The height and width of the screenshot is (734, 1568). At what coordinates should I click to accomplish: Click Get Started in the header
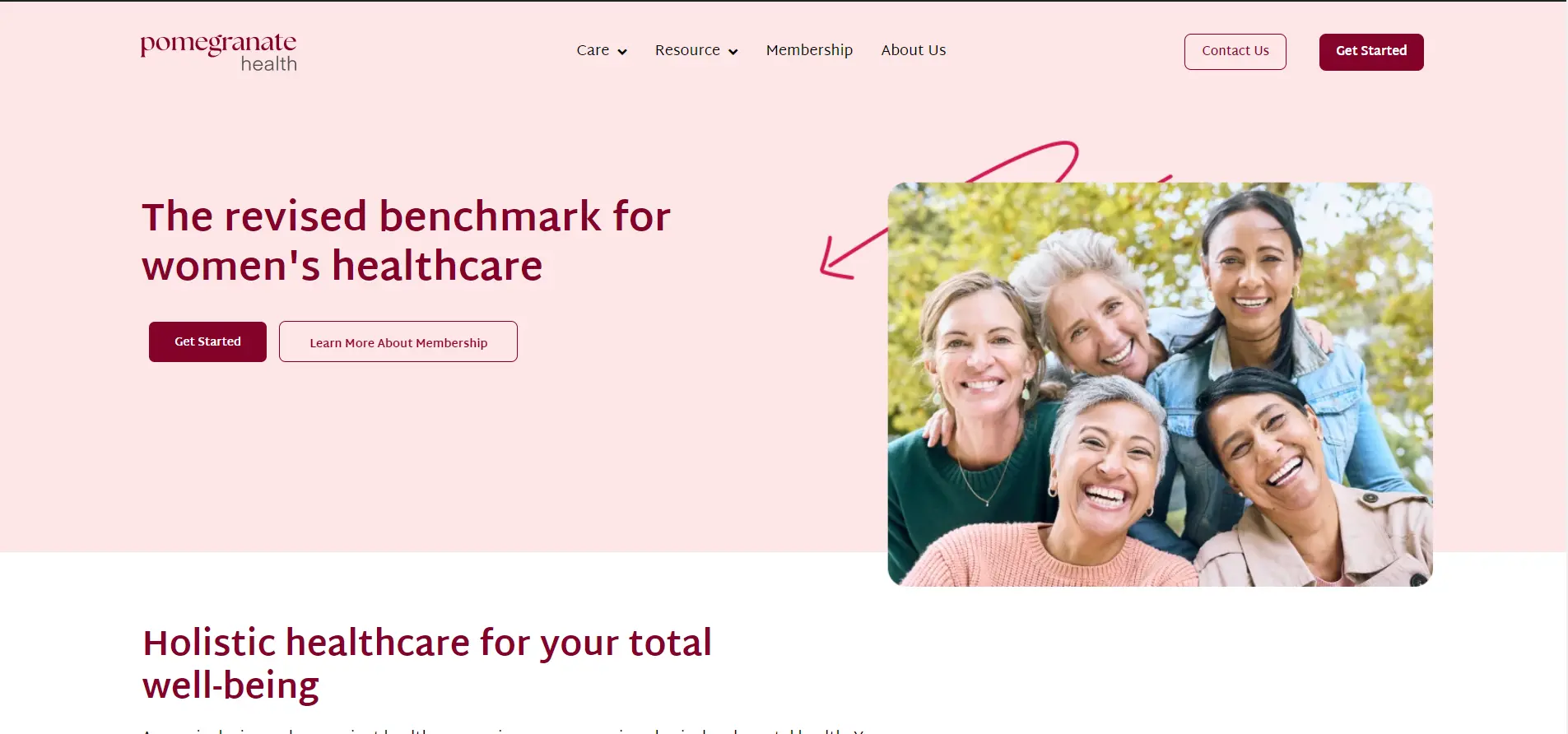tap(1371, 52)
